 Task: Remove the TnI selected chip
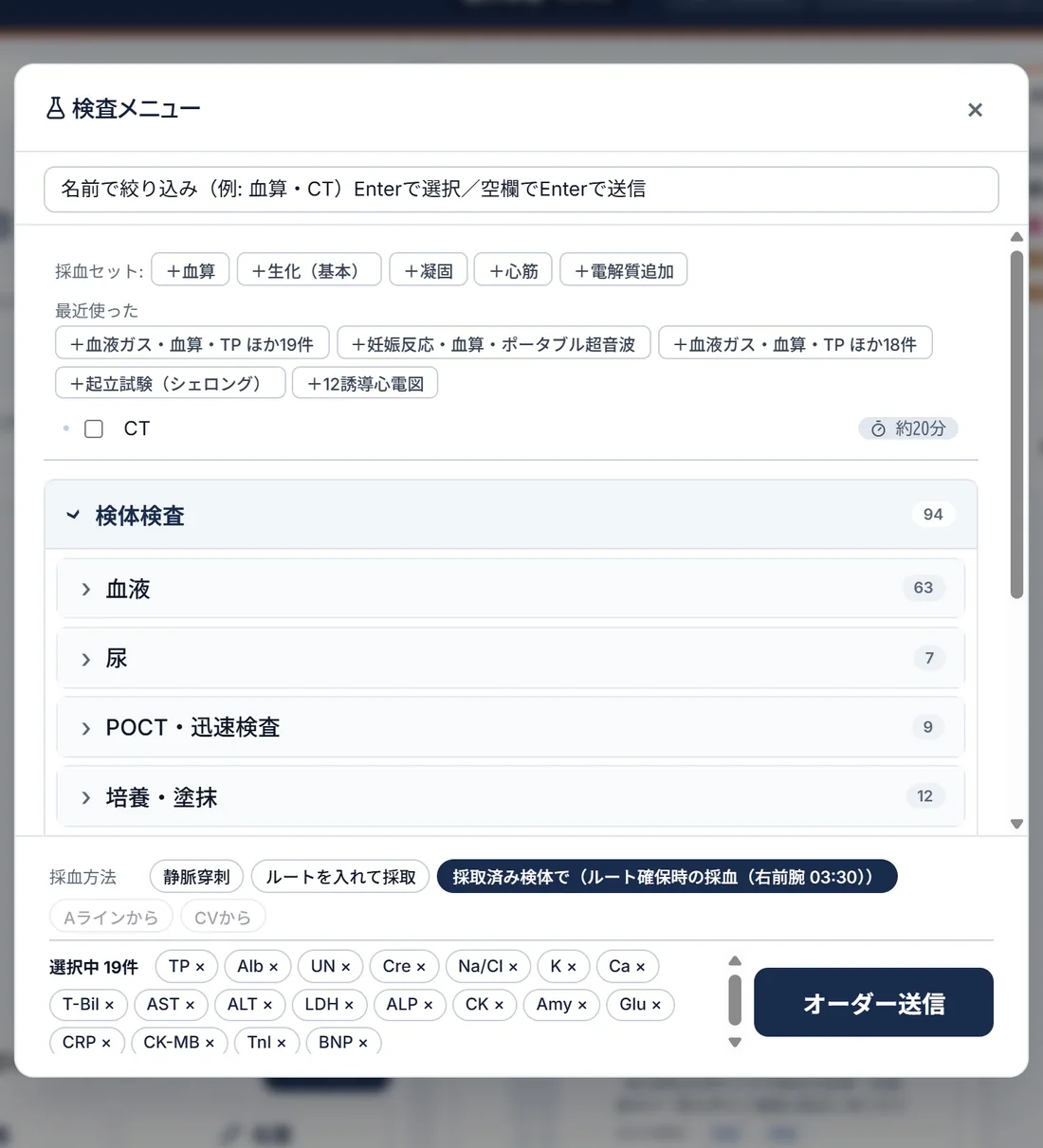coord(281,1043)
